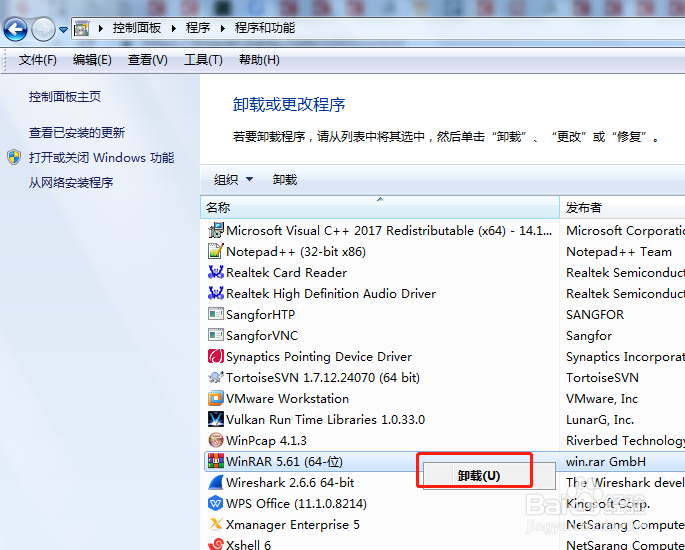This screenshot has width=685, height=550.
Task: Open 打开或关闭 Windows 功能 link
Action: click(x=101, y=158)
